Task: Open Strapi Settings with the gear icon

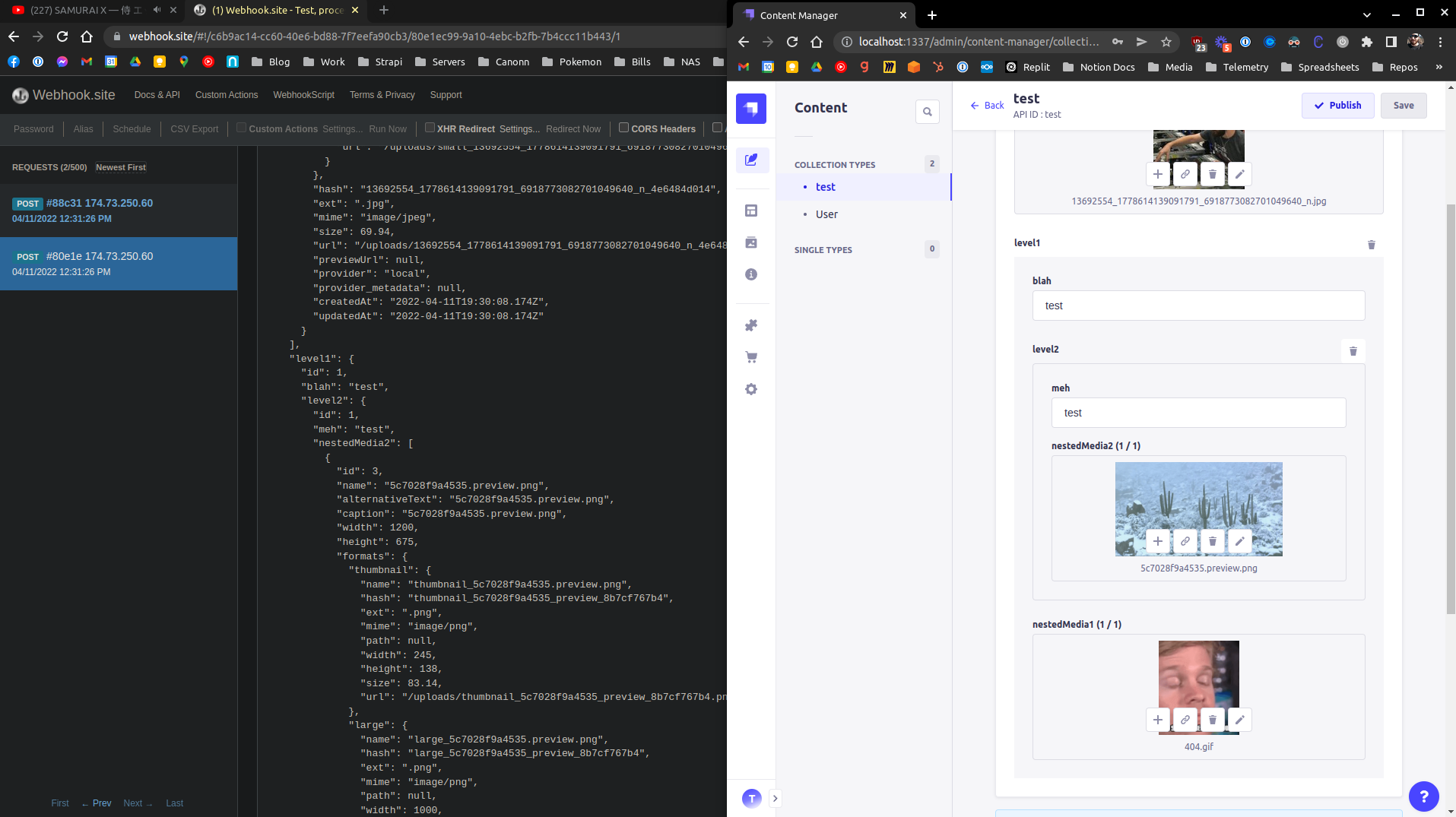Action: pyautogui.click(x=752, y=388)
